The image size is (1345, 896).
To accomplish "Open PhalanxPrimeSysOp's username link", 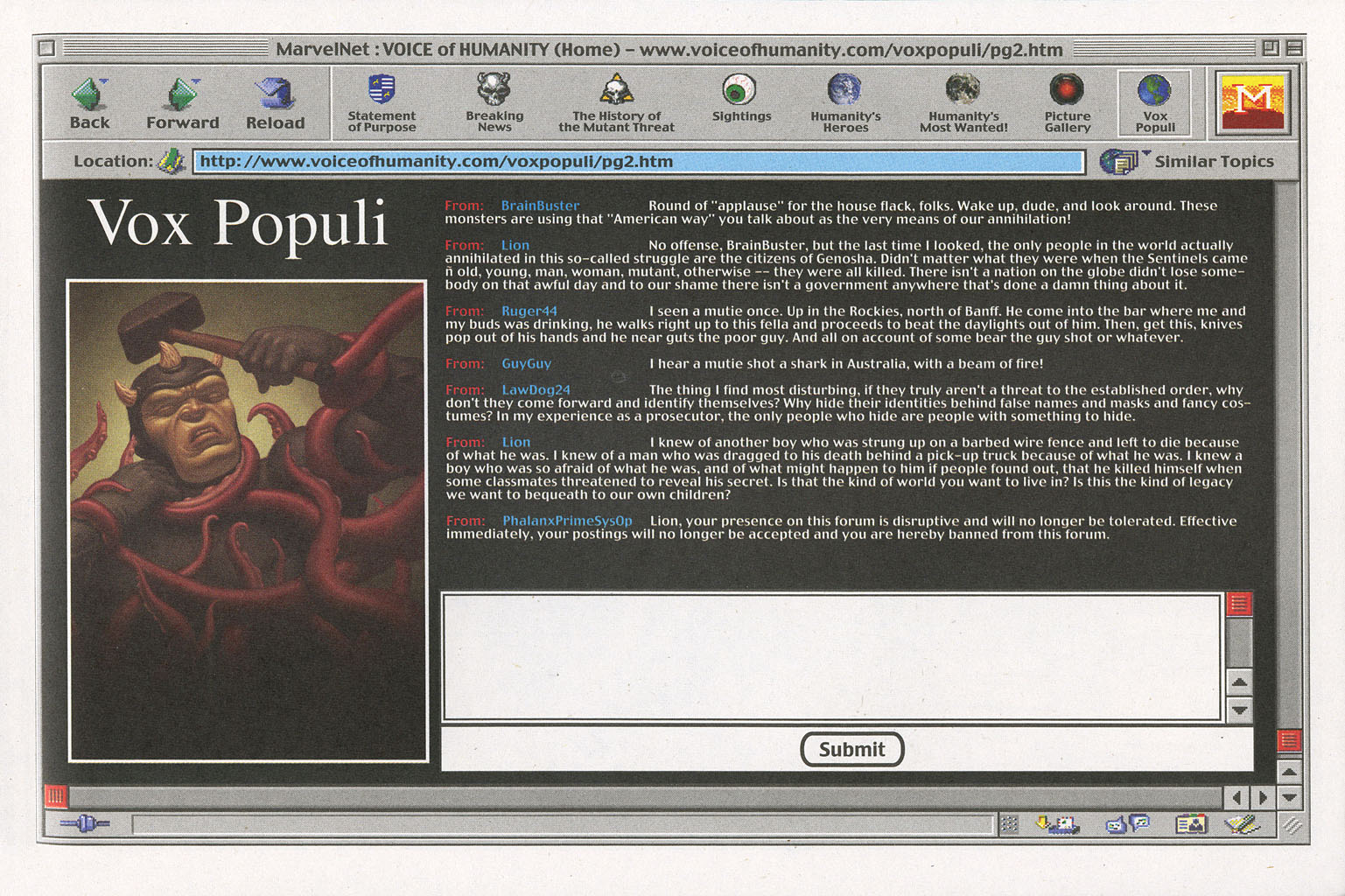I will point(567,521).
